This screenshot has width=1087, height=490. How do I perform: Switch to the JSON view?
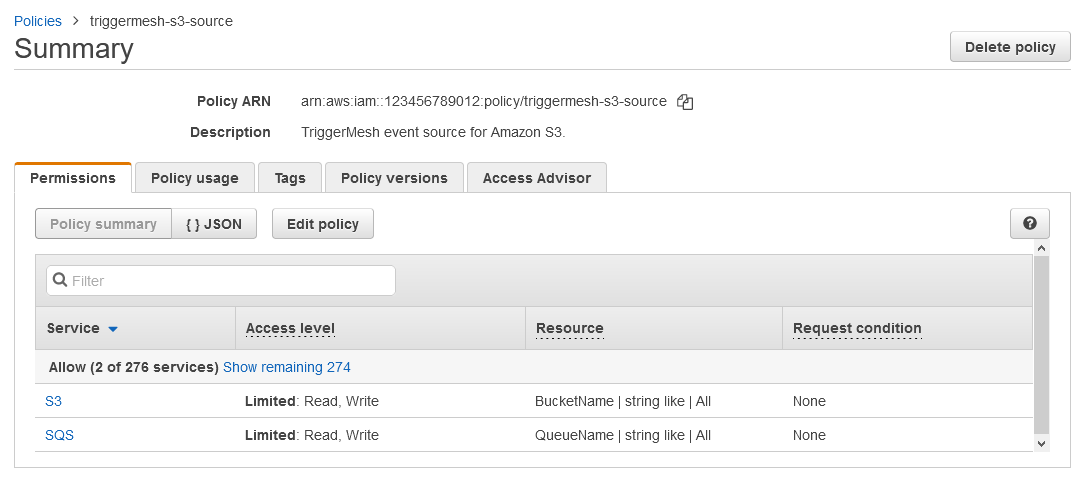tap(214, 224)
